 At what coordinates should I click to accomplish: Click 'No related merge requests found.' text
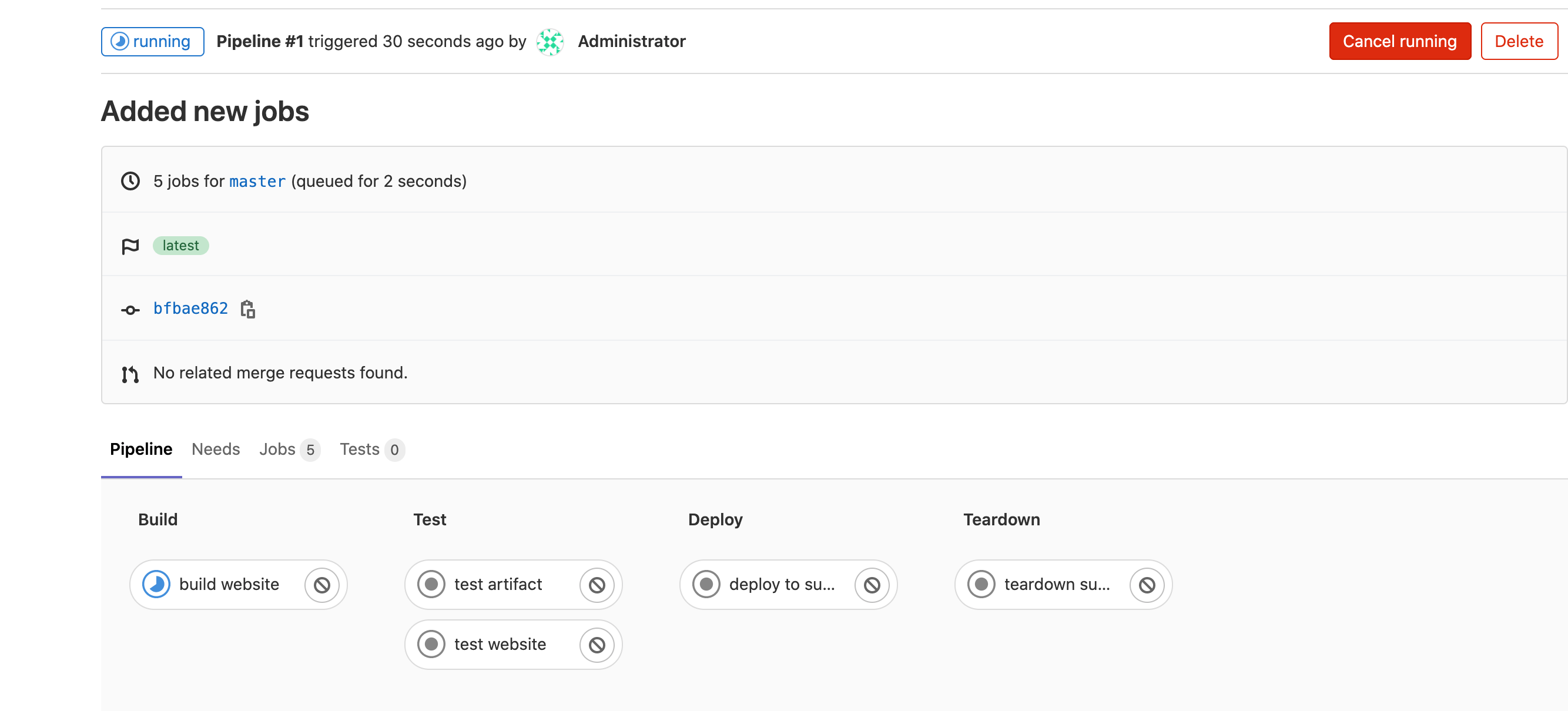[x=280, y=373]
